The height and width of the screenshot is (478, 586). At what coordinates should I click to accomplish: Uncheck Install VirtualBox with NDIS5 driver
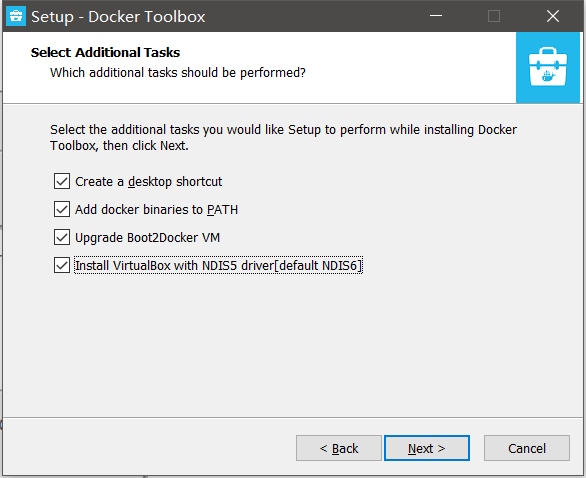62,265
